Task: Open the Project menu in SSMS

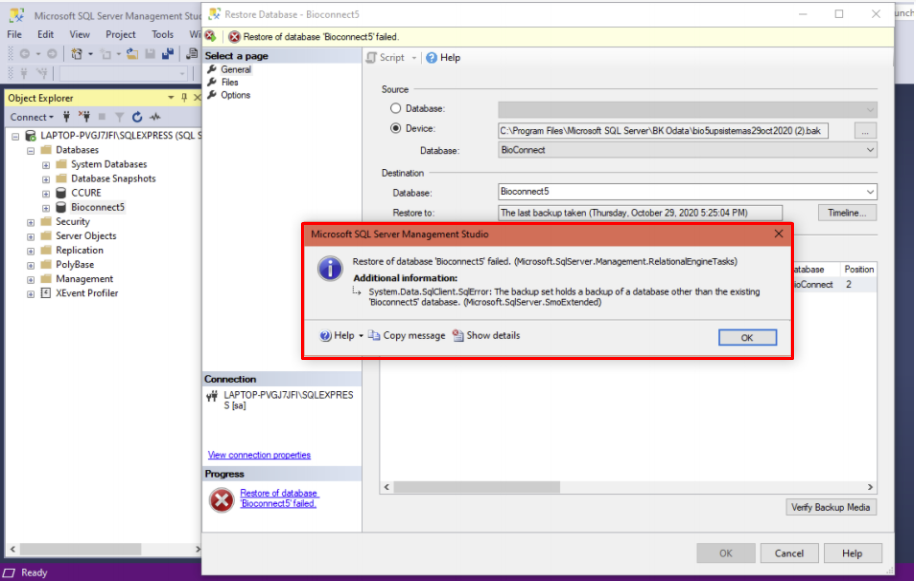Action: 120,34
